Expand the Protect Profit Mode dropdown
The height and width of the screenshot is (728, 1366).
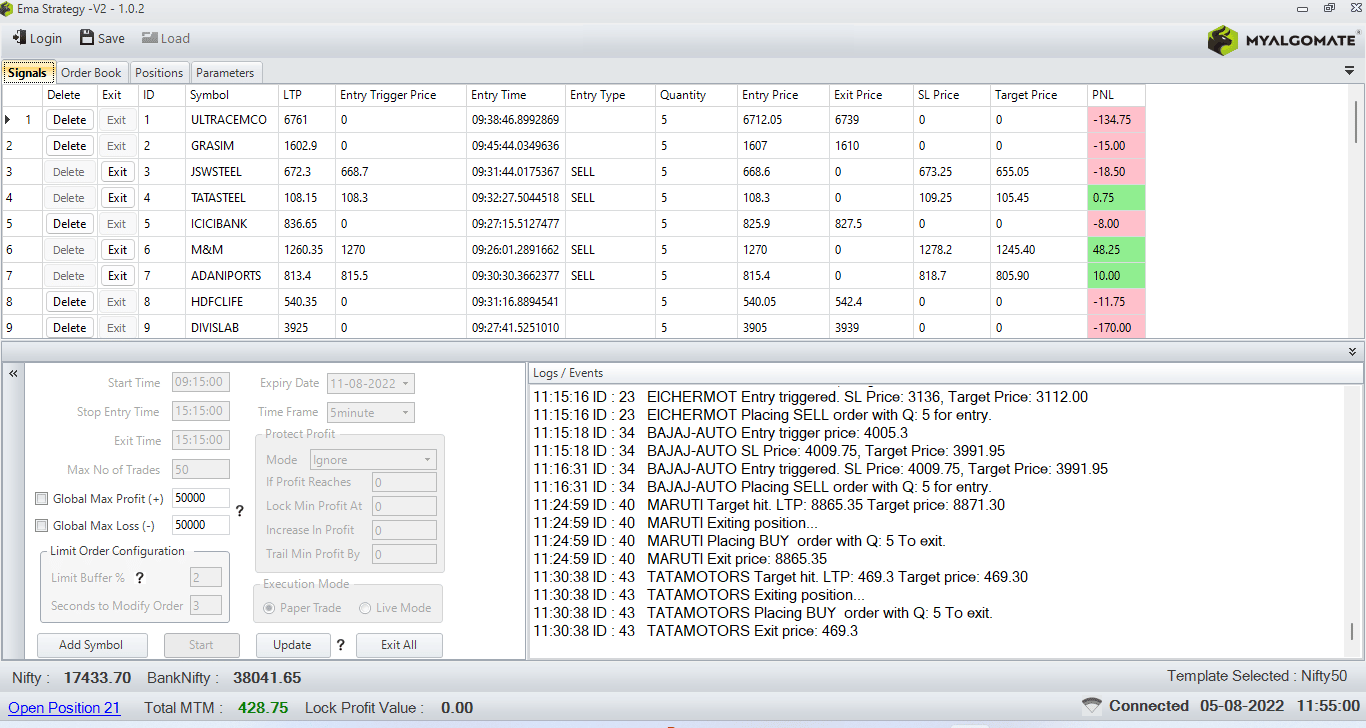pos(428,460)
